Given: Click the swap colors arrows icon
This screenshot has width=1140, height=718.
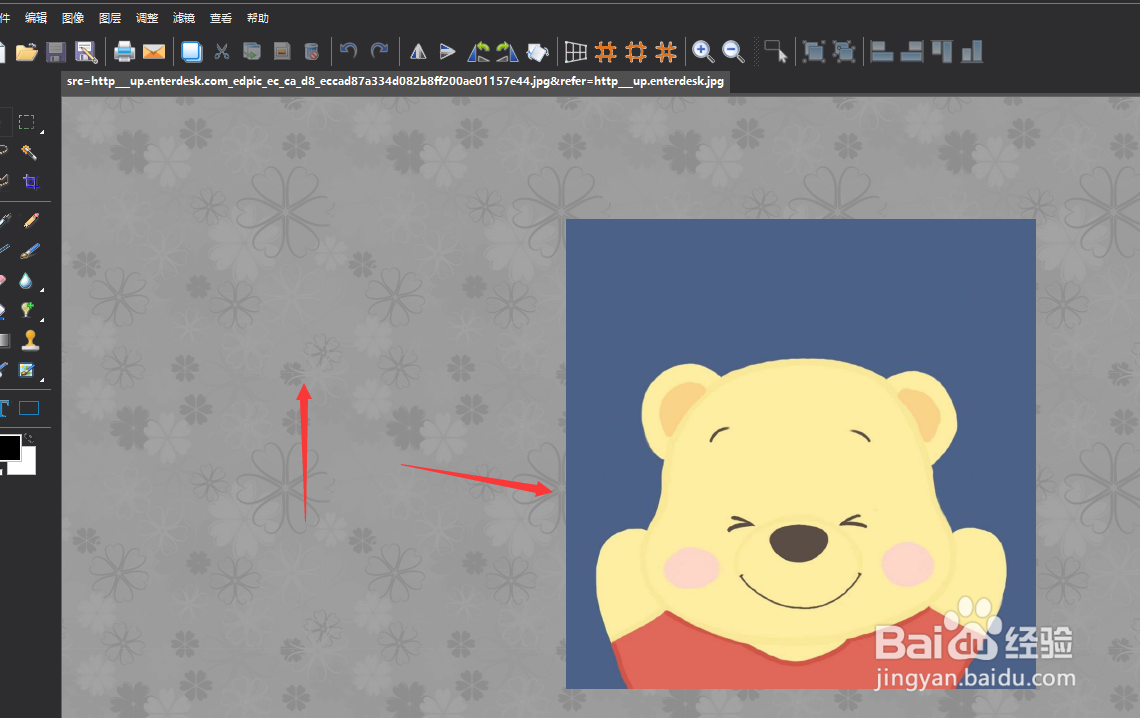Looking at the screenshot, I should coord(28,438).
